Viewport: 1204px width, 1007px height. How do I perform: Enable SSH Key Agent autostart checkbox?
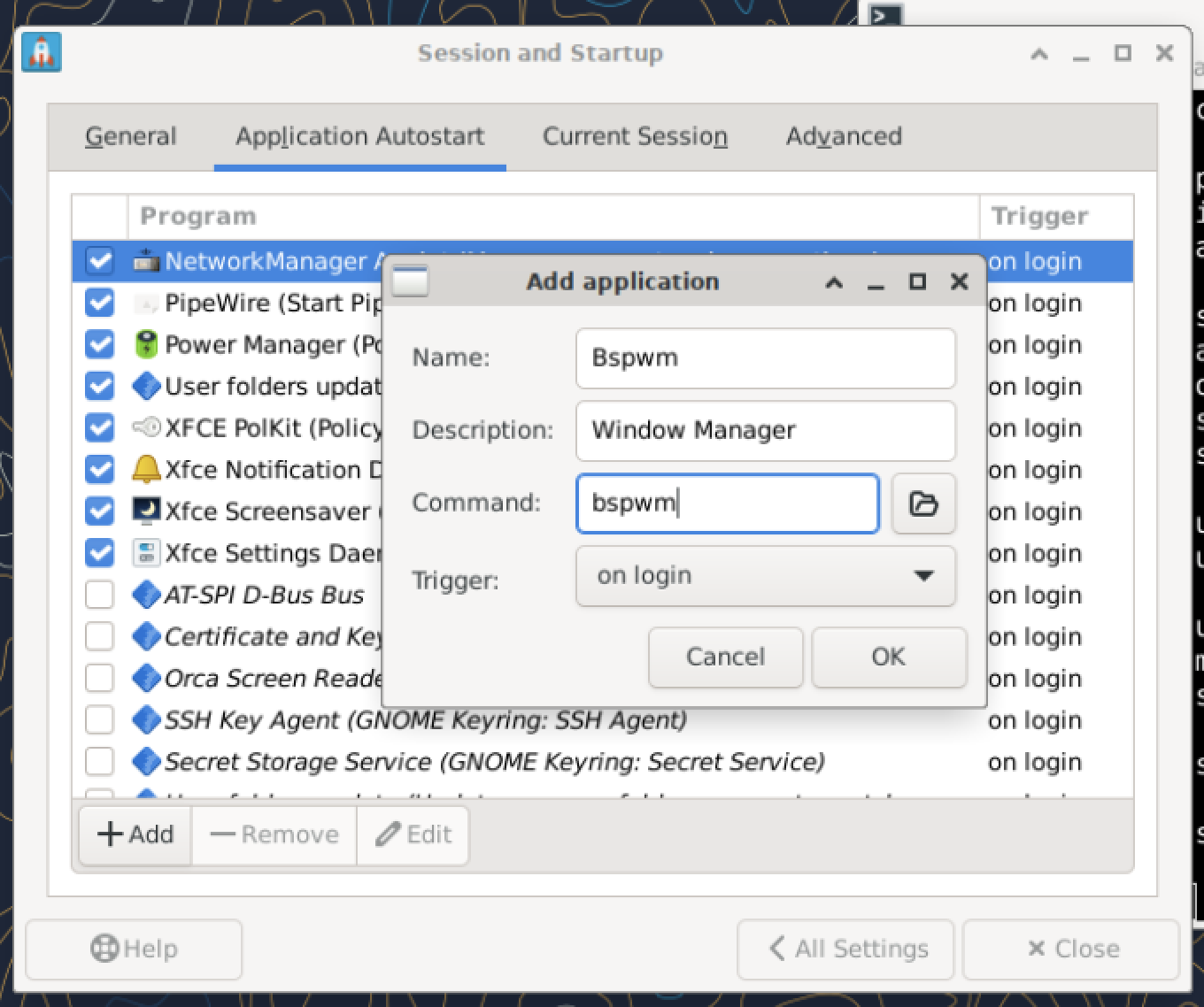point(99,720)
